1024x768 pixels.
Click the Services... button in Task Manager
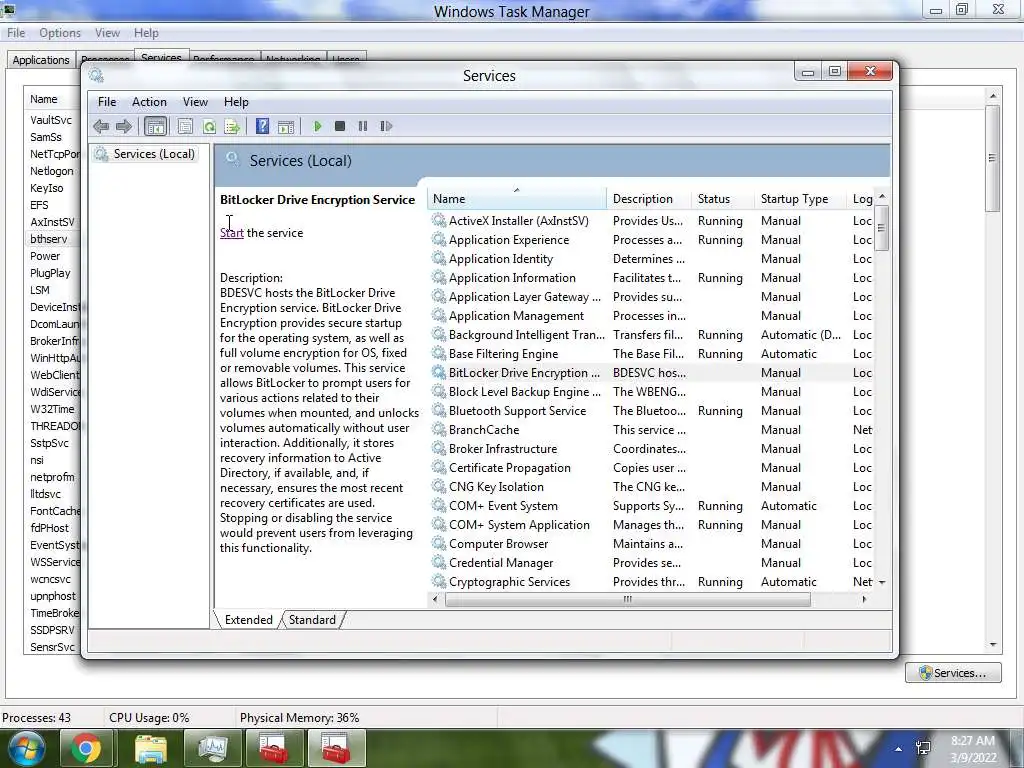(x=953, y=673)
